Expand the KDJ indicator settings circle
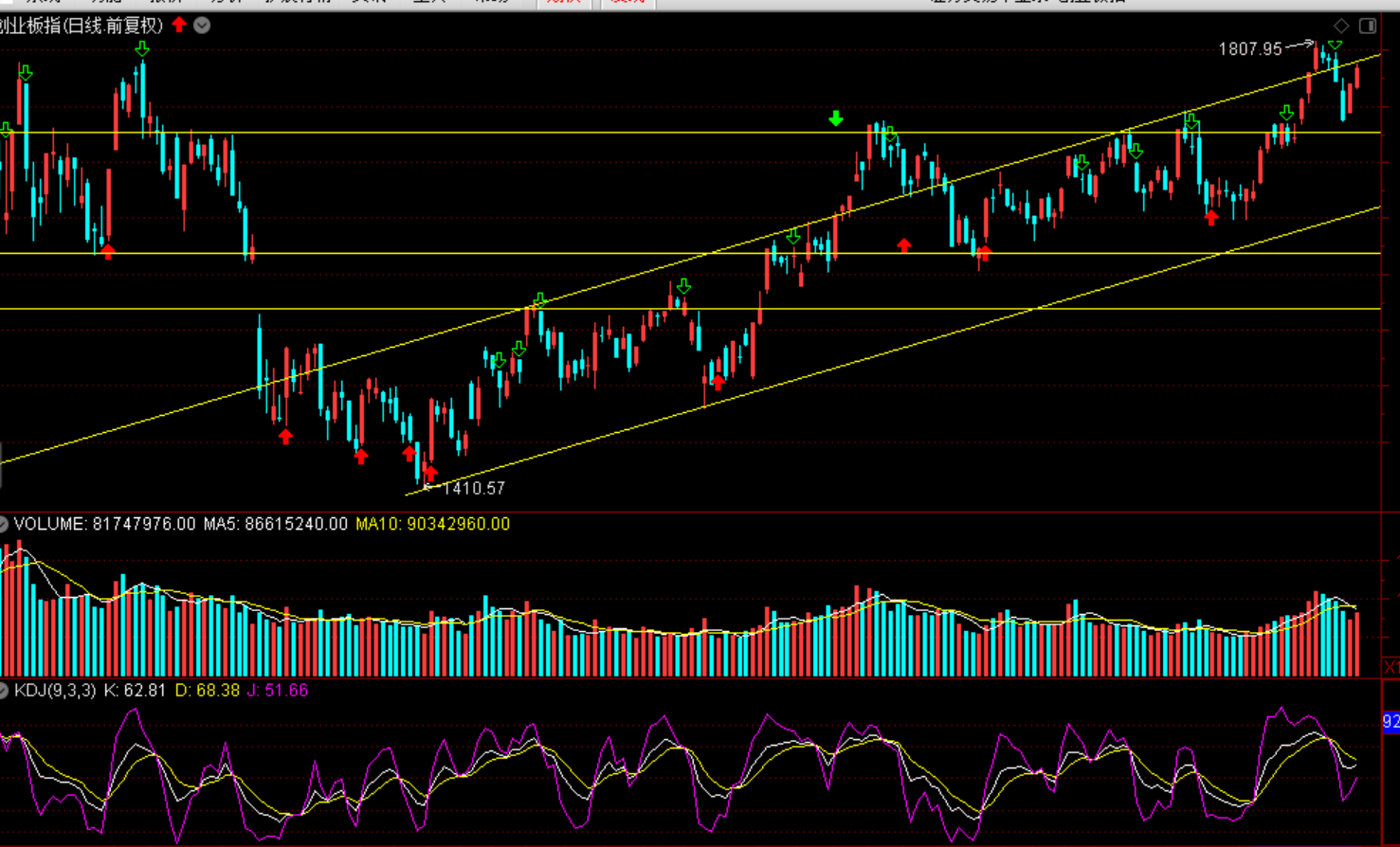Screen dimensions: 1400x847 click(4, 691)
